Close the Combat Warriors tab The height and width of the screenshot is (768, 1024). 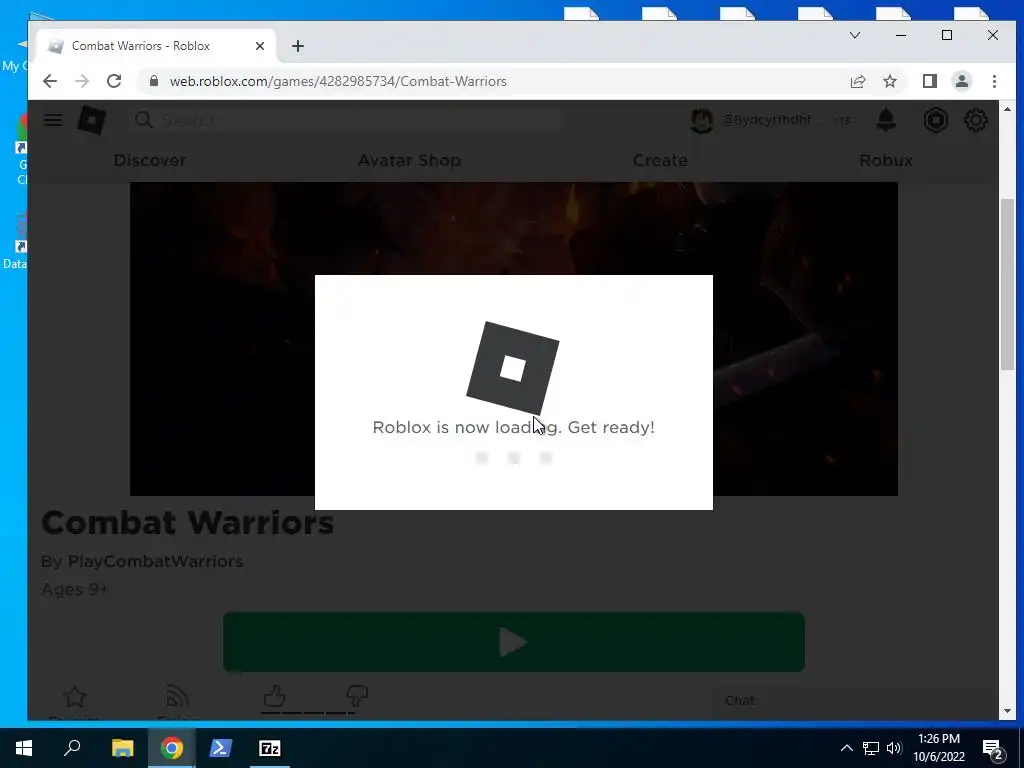pyautogui.click(x=259, y=46)
